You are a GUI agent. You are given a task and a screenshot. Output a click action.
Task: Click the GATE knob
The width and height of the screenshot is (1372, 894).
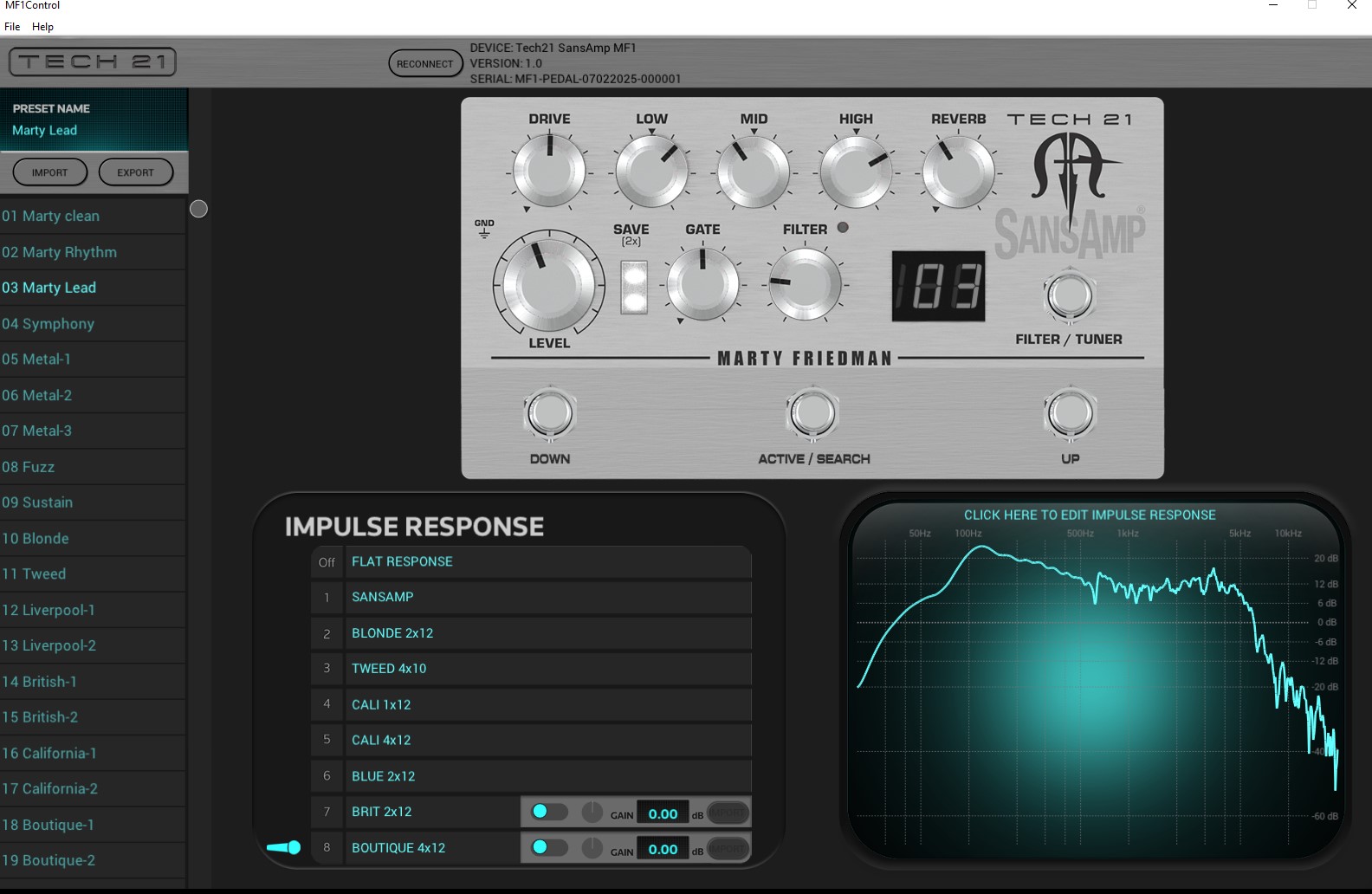click(x=702, y=283)
